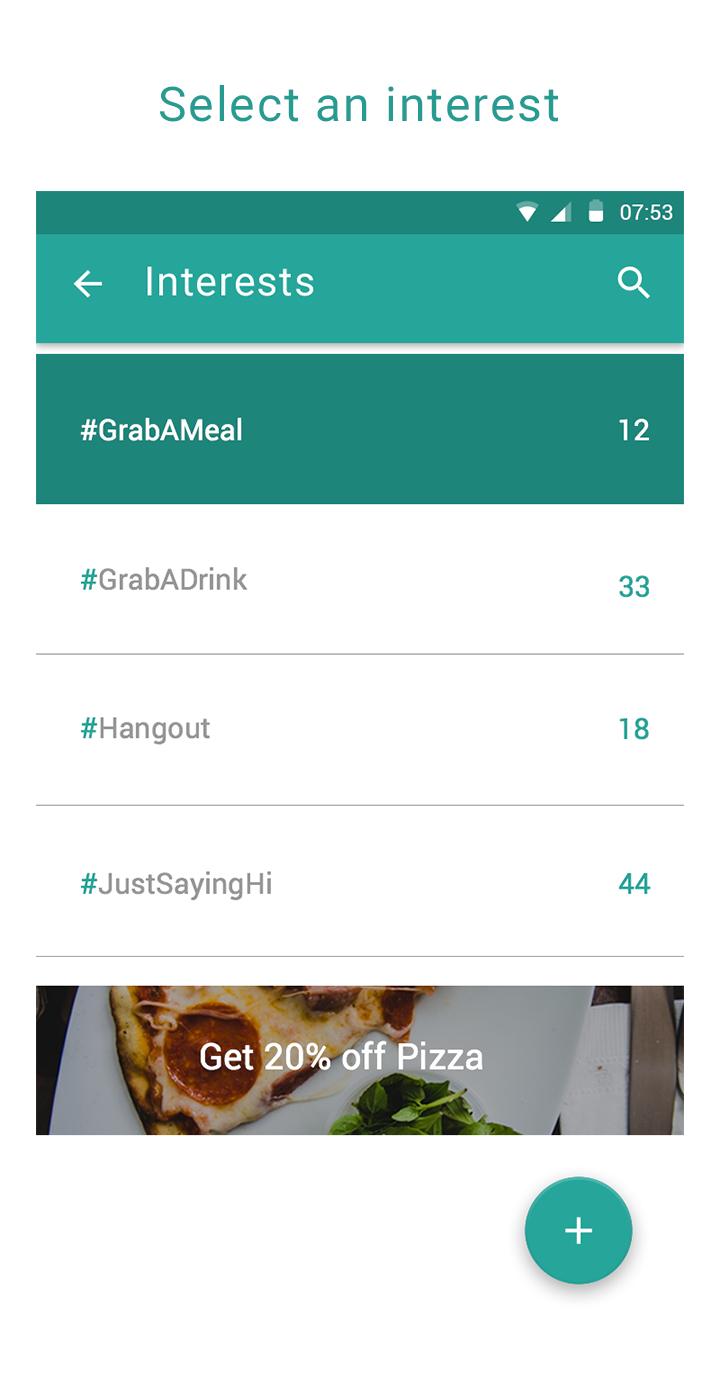This screenshot has height=1387, width=720.
Task: Click the Select an interest heading
Action: pyautogui.click(x=359, y=104)
